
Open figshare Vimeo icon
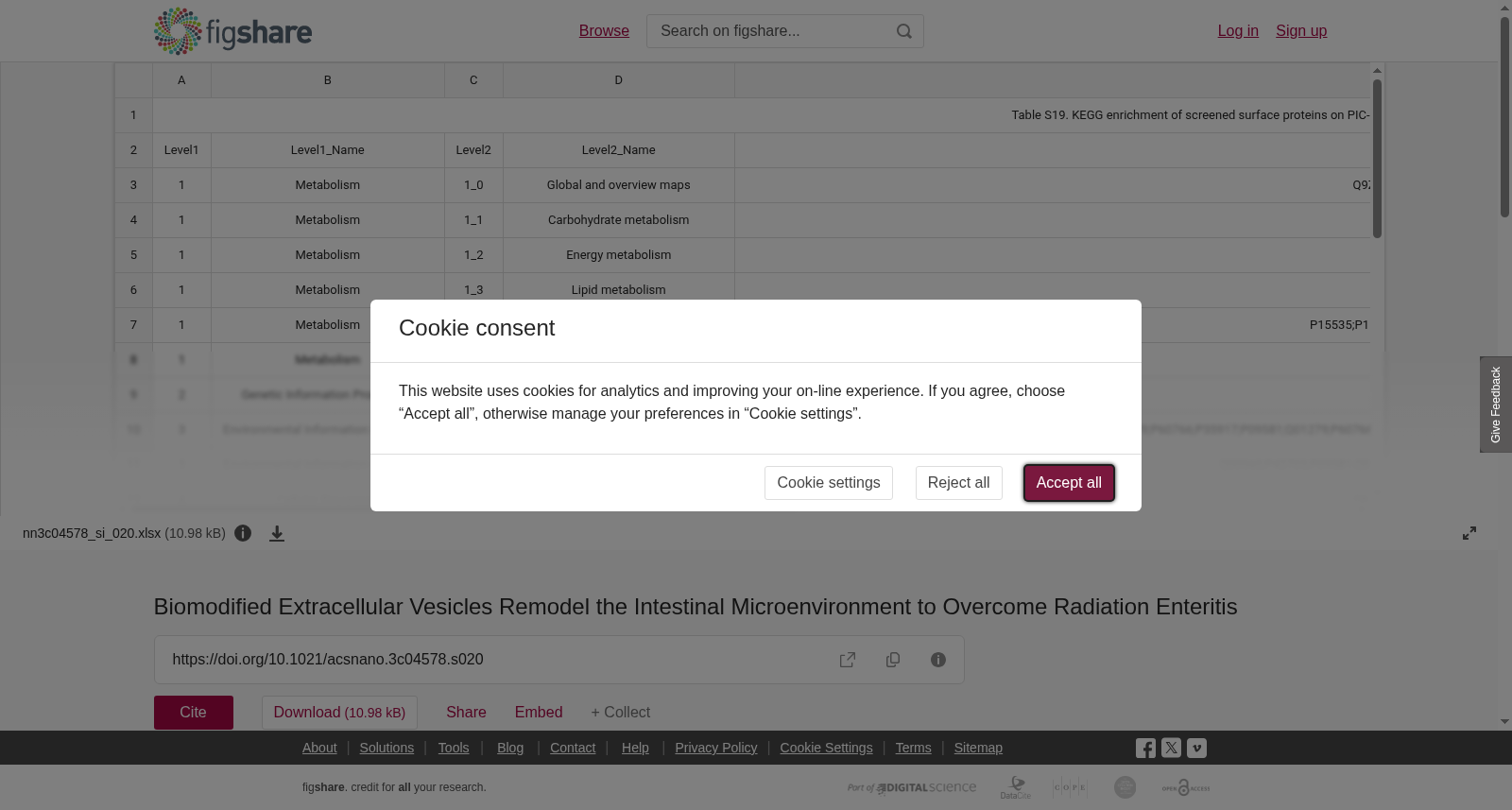pyautogui.click(x=1196, y=748)
